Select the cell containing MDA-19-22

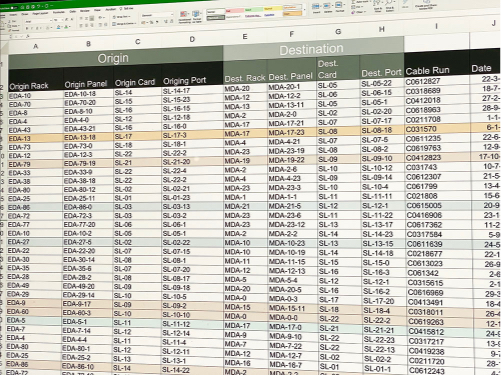pos(291,160)
